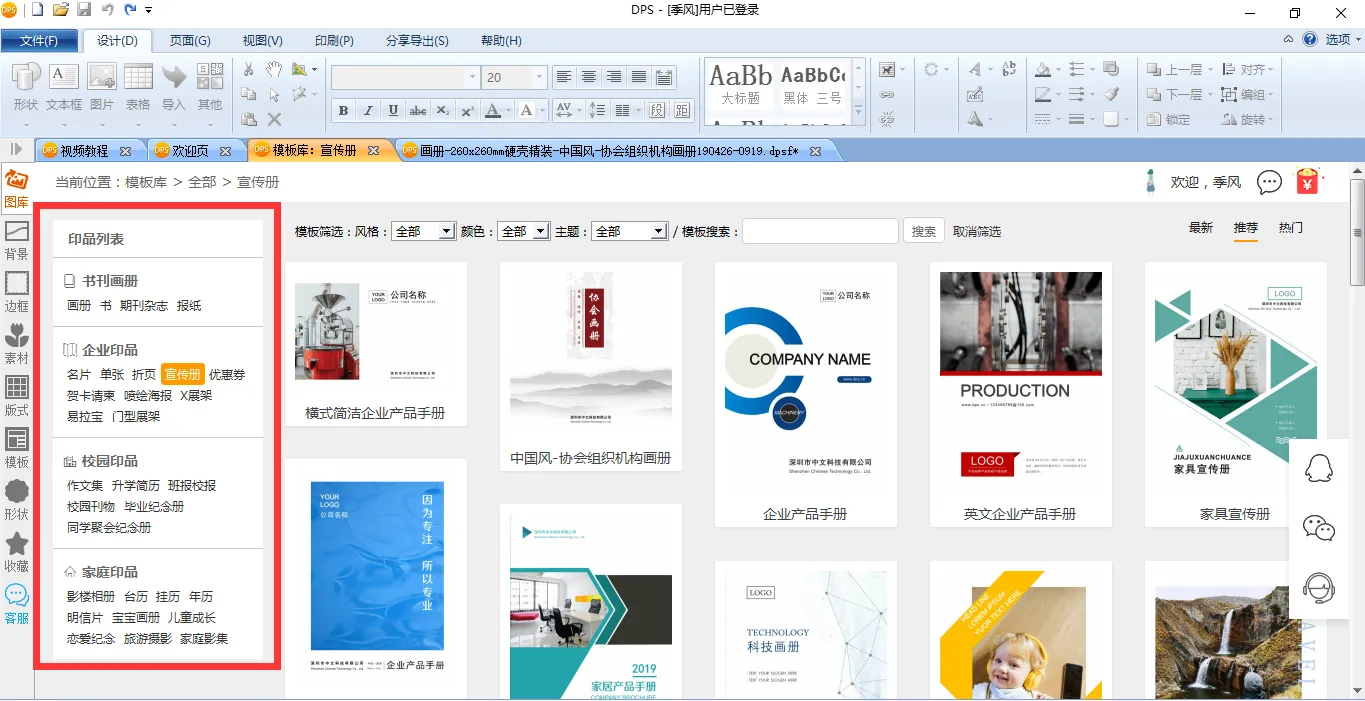Click the 表格 table insert icon
1365x701 pixels.
138,87
